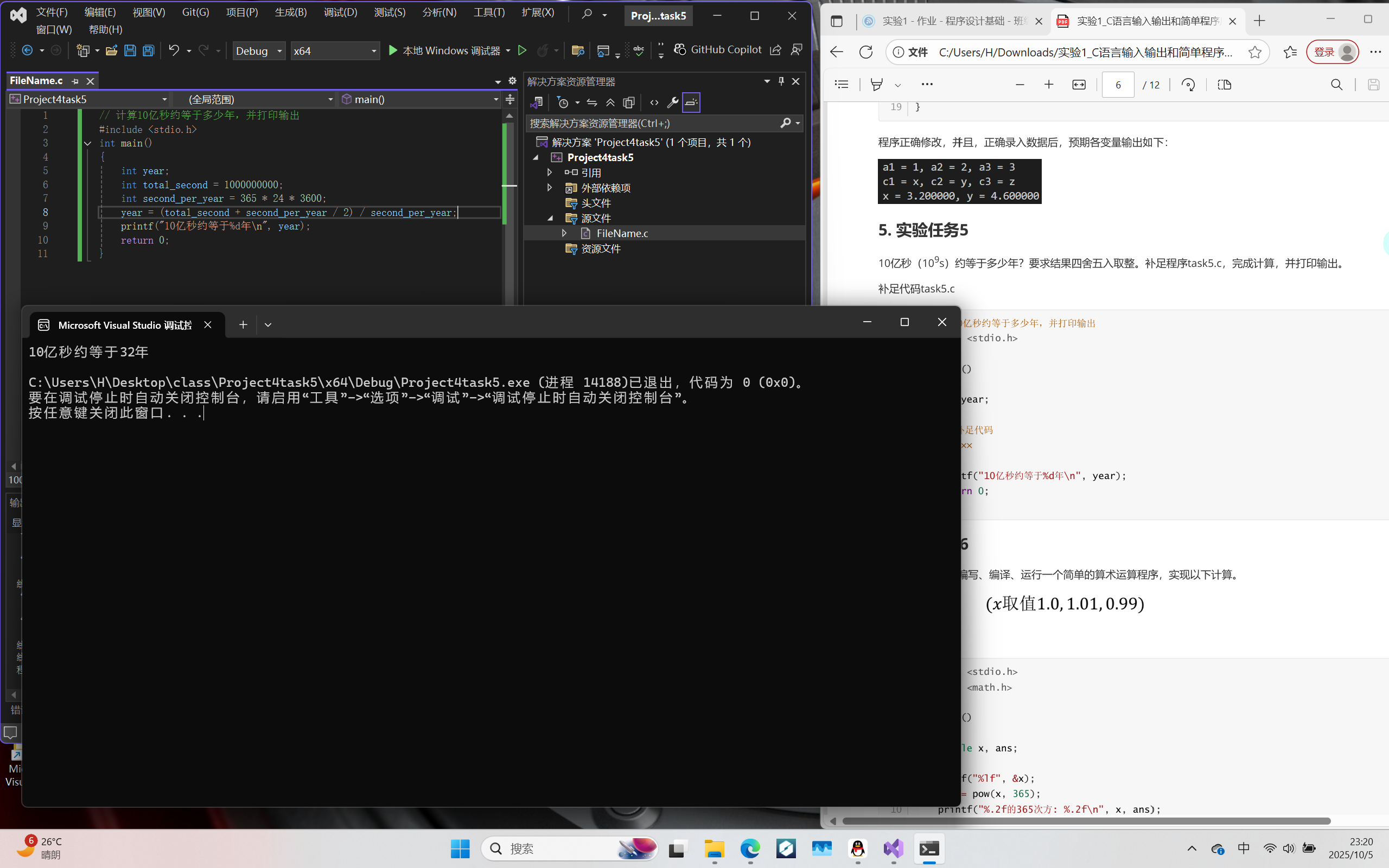Screen dimensions: 1389x868
Task: Click 本地 Windows 调试器 run button
Action: pyautogui.click(x=444, y=51)
